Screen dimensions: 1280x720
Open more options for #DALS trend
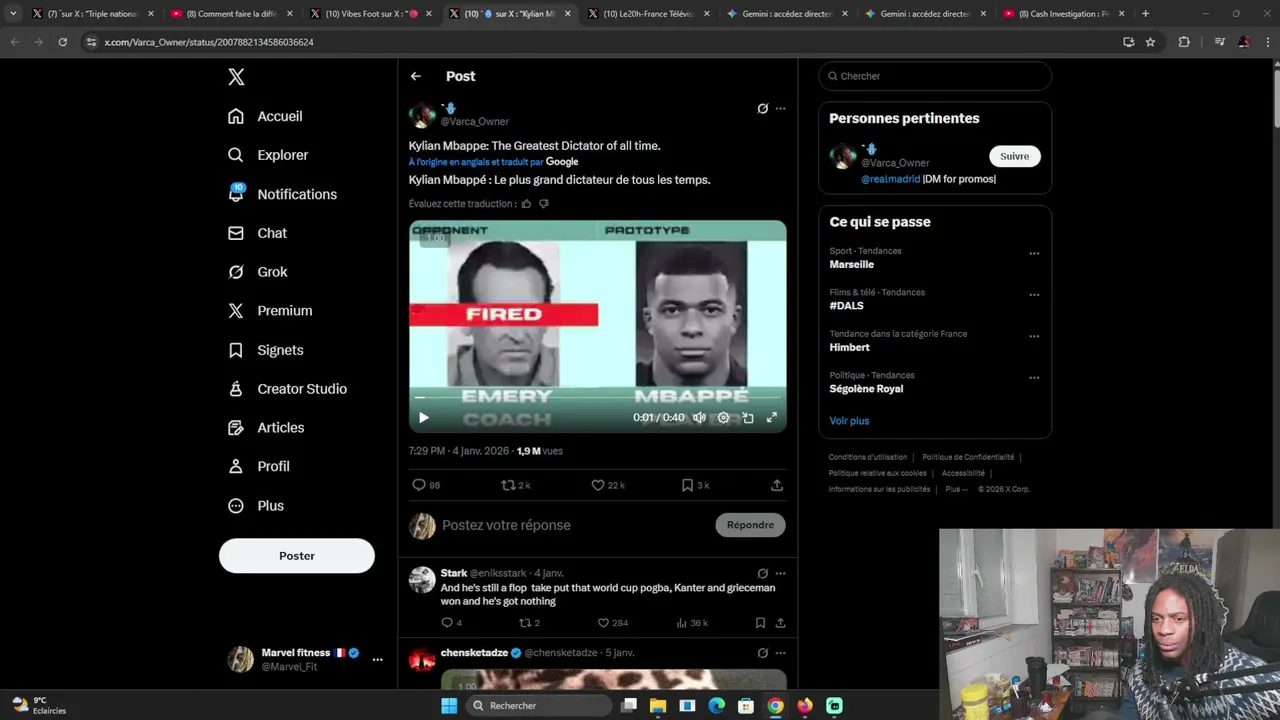click(1034, 295)
